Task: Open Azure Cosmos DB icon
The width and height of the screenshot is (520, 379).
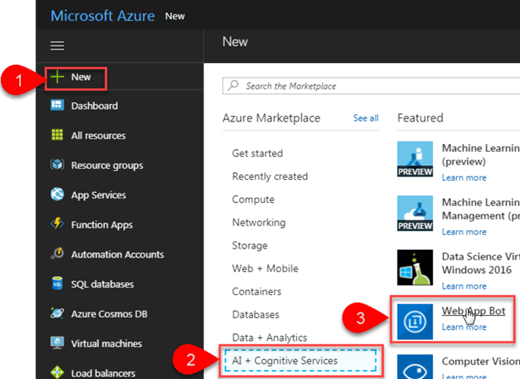Action: coord(57,313)
